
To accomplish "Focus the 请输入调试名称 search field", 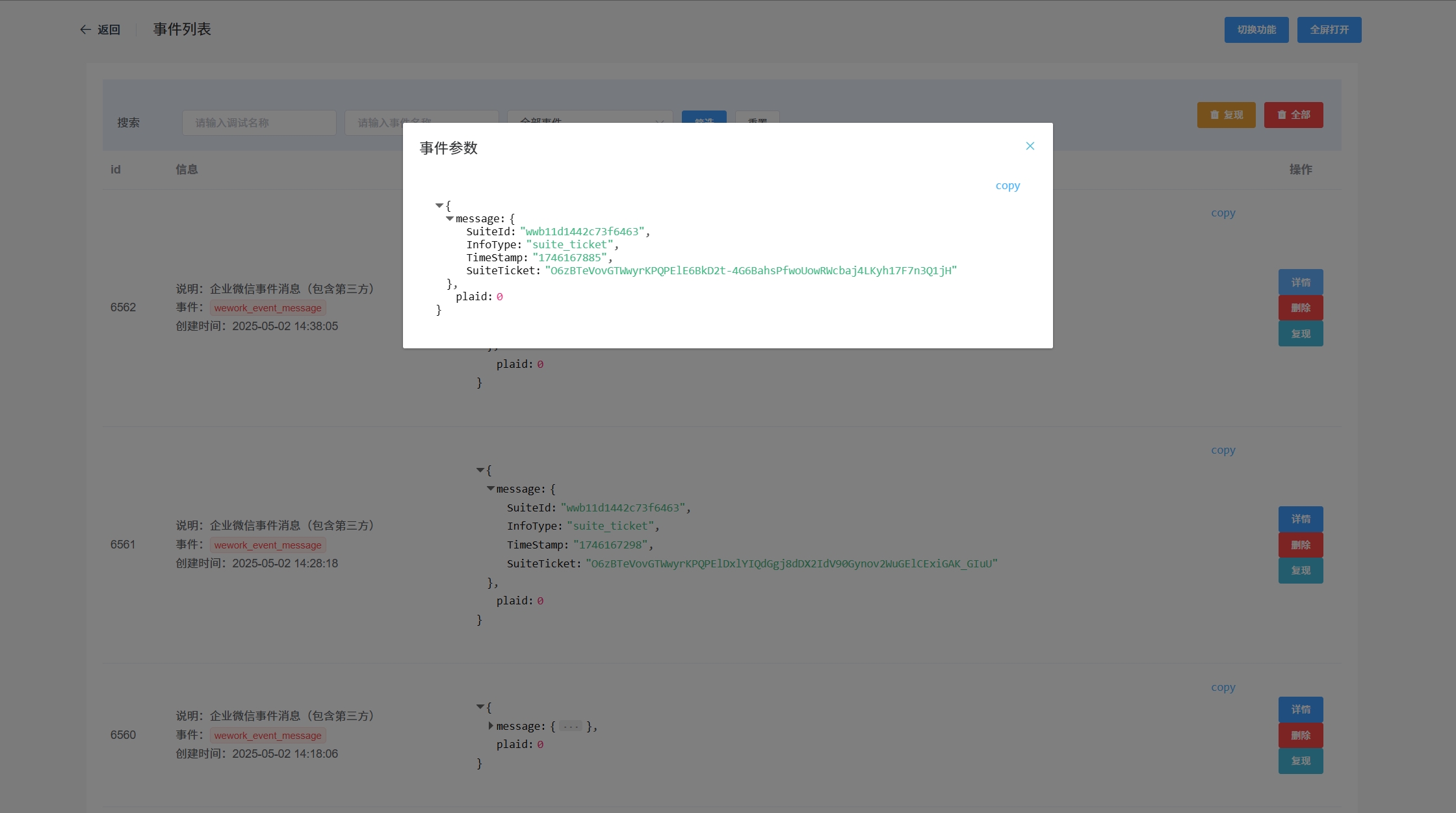I will click(259, 123).
